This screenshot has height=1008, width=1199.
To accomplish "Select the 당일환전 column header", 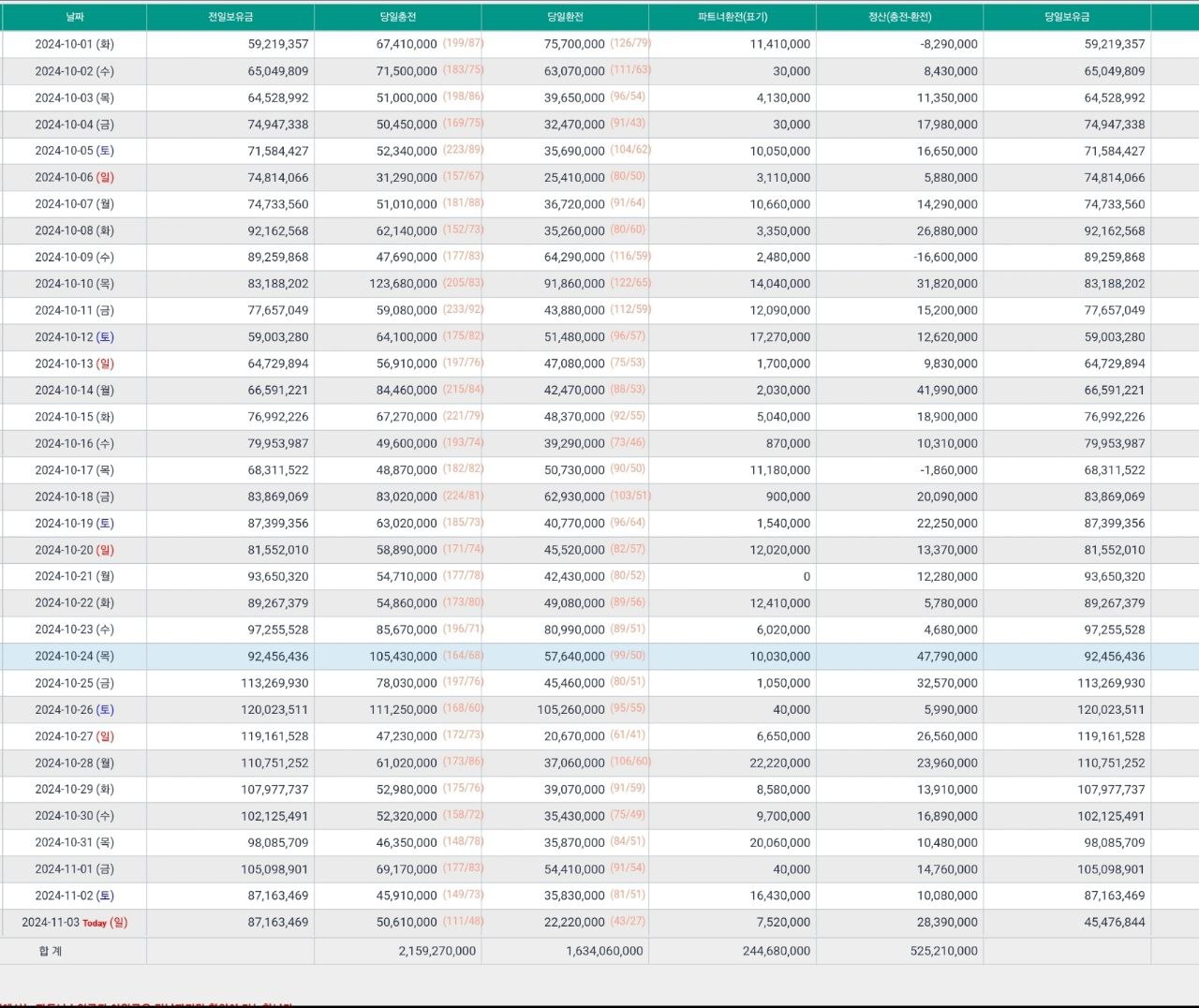I will pyautogui.click(x=565, y=17).
